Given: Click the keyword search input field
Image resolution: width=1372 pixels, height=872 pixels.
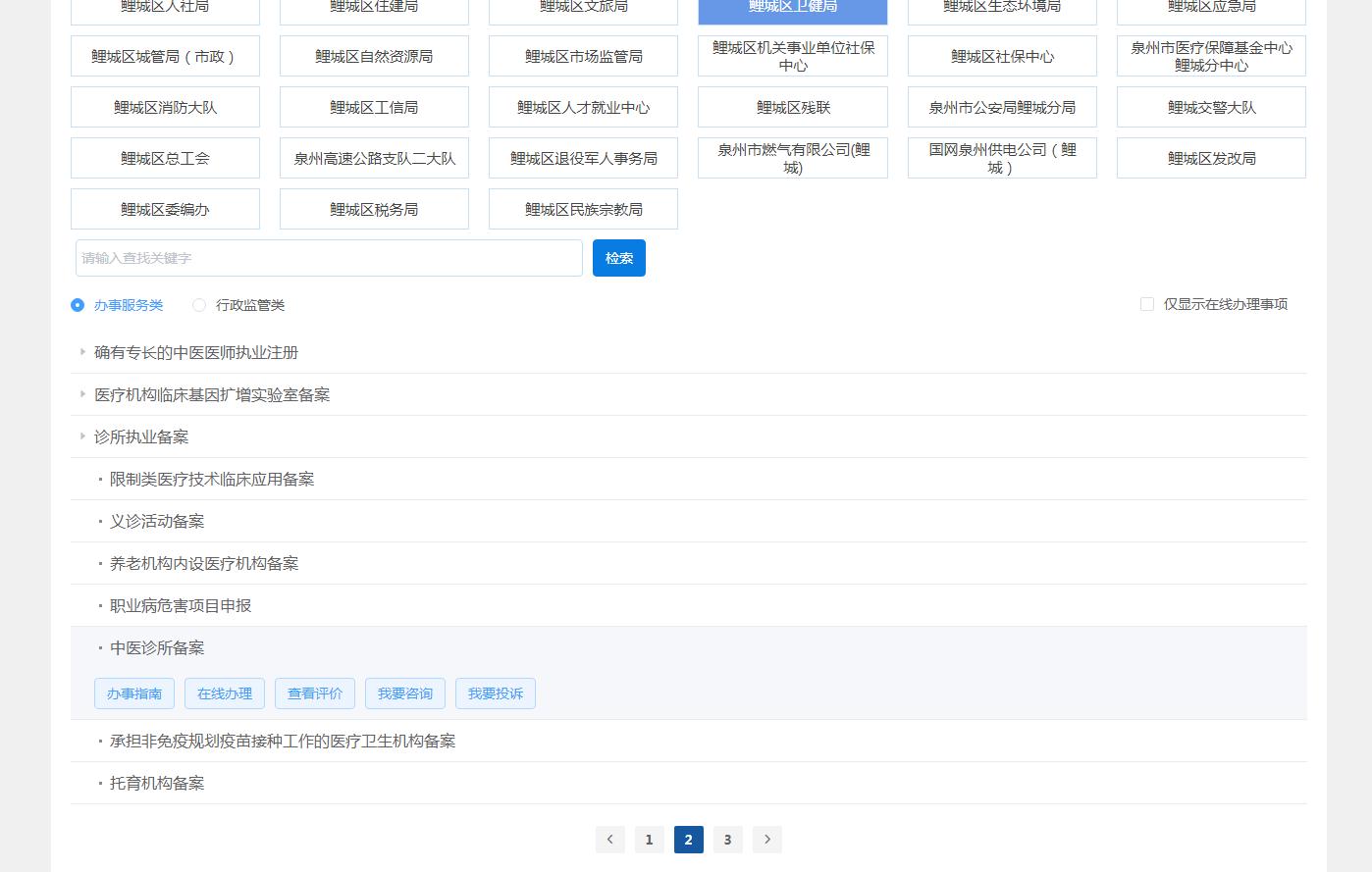Looking at the screenshot, I should [x=329, y=258].
